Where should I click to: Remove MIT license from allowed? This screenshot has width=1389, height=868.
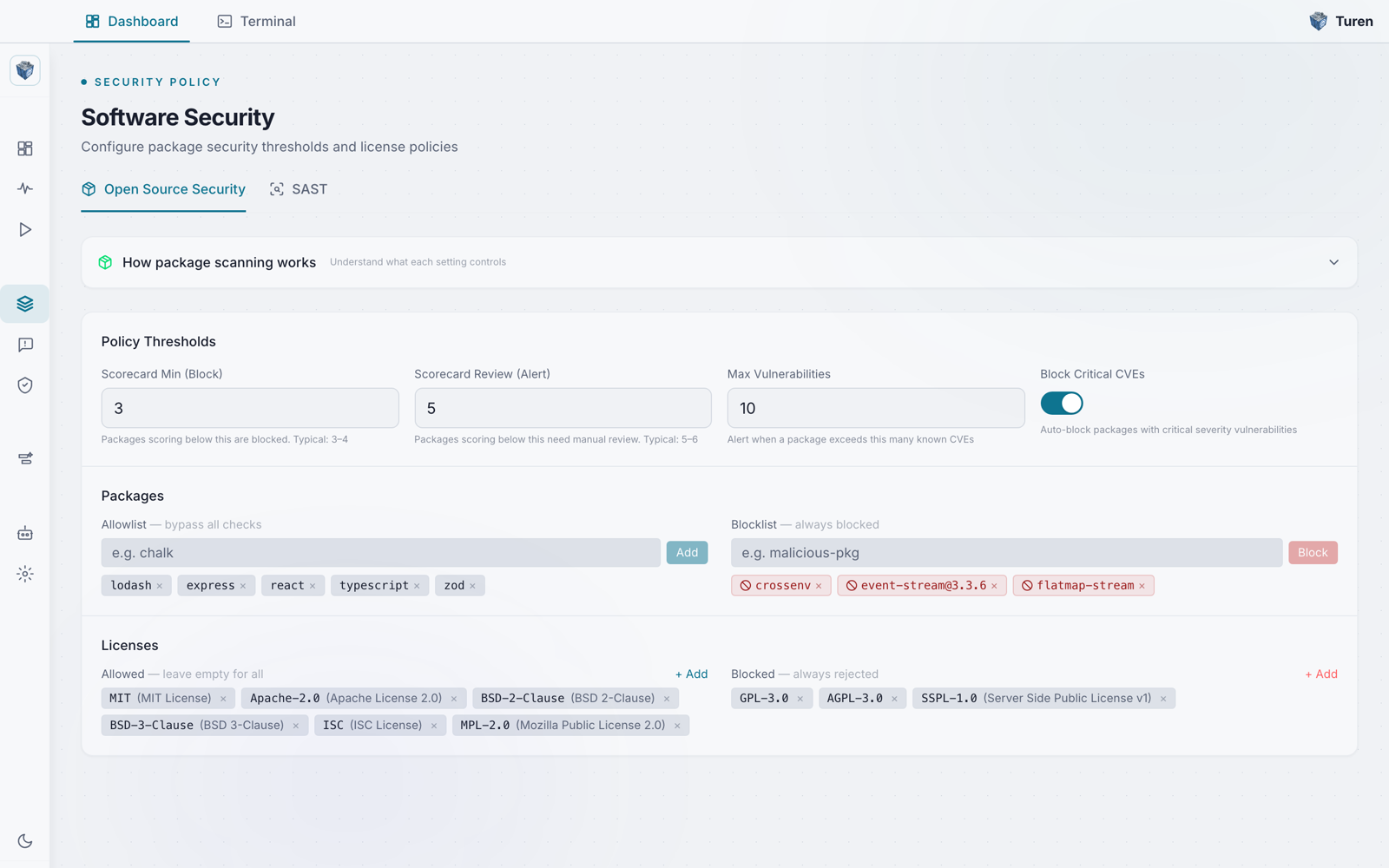click(223, 699)
